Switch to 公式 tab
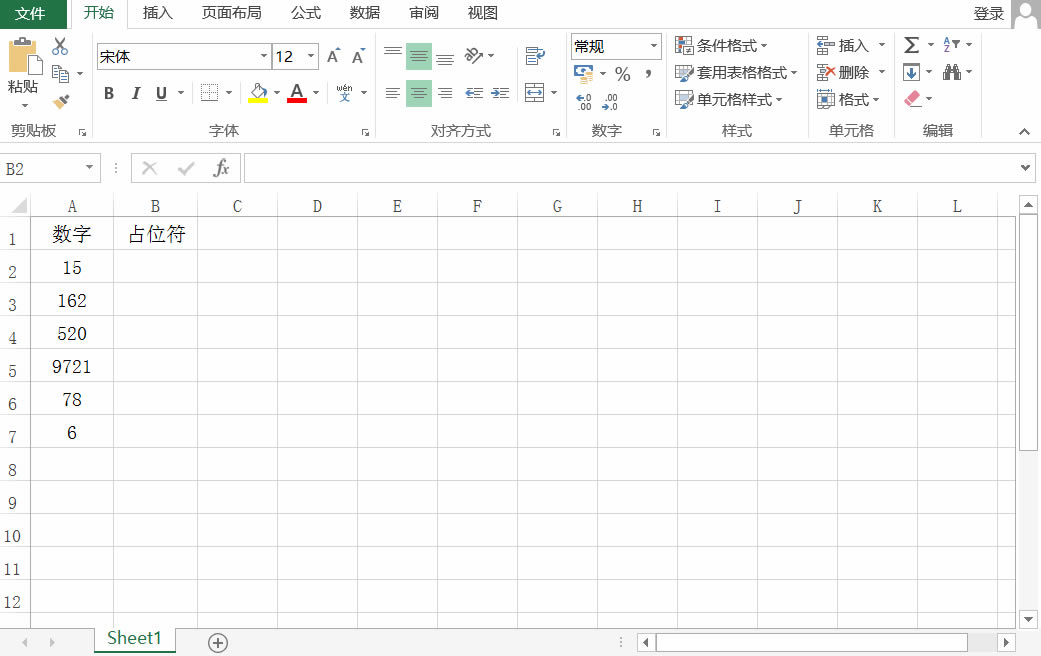This screenshot has height=656, width=1041. [x=305, y=13]
